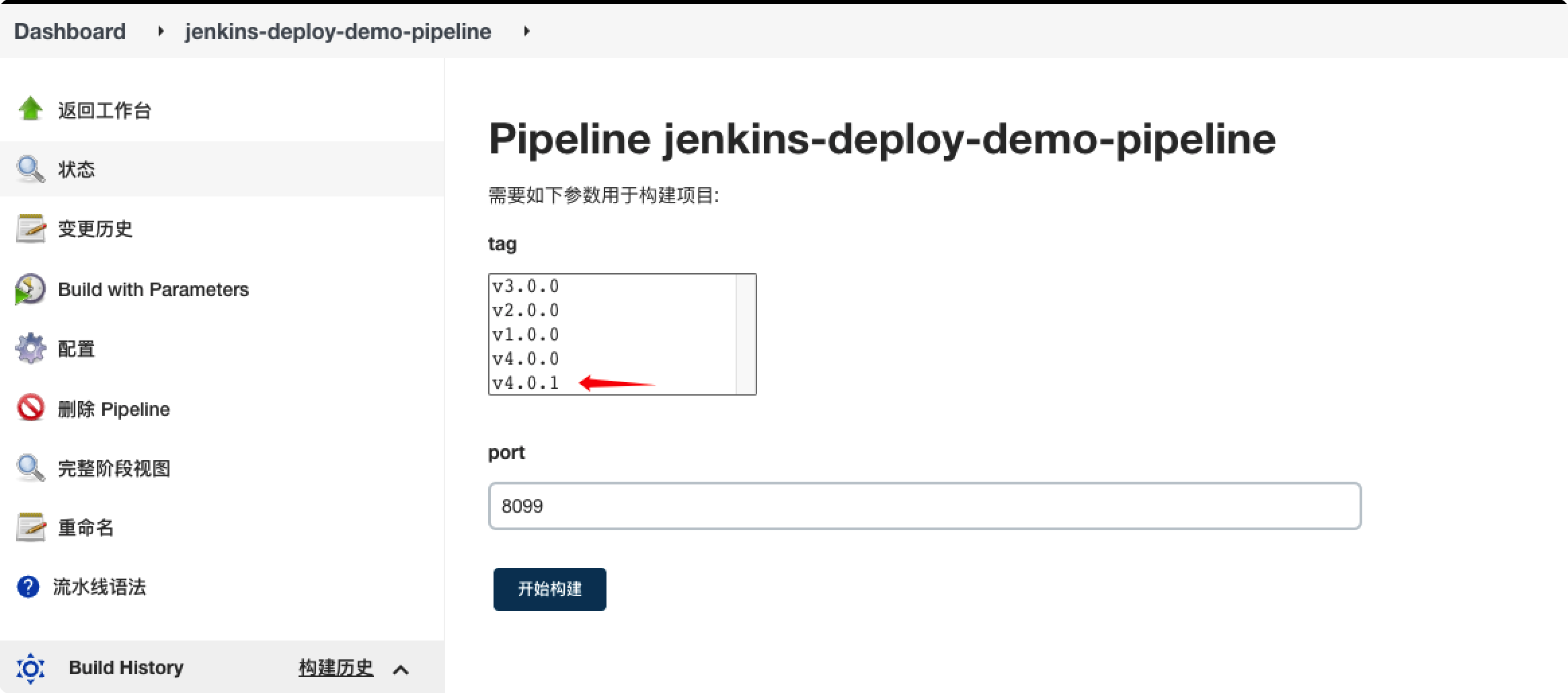The image size is (1568, 693).
Task: Open 流水线语法 link
Action: coord(99,587)
